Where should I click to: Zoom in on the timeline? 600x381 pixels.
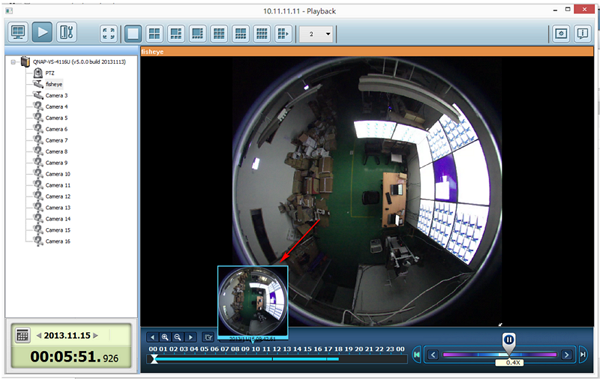[165, 337]
